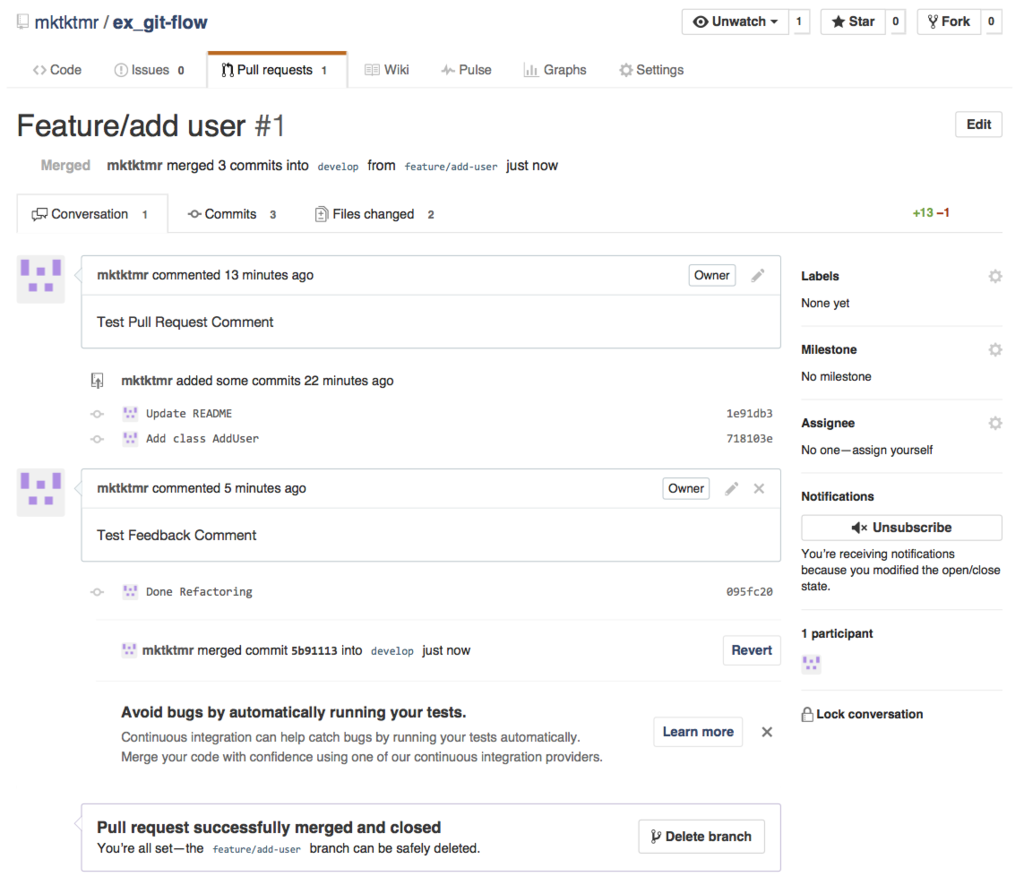The image size is (1024, 885).
Task: Open avatar beside first comment (13 minutes ago)
Action: 40,279
